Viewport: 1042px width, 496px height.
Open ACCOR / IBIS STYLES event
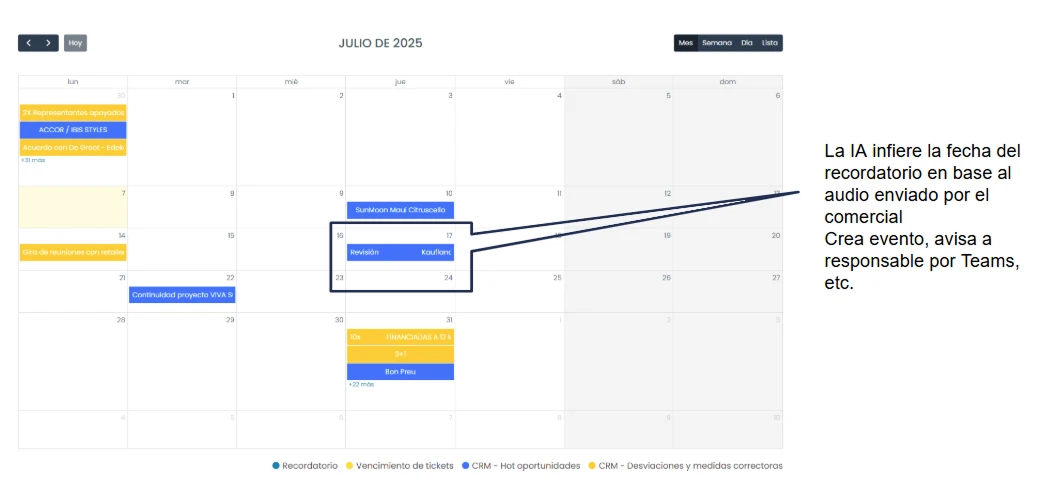pos(73,130)
